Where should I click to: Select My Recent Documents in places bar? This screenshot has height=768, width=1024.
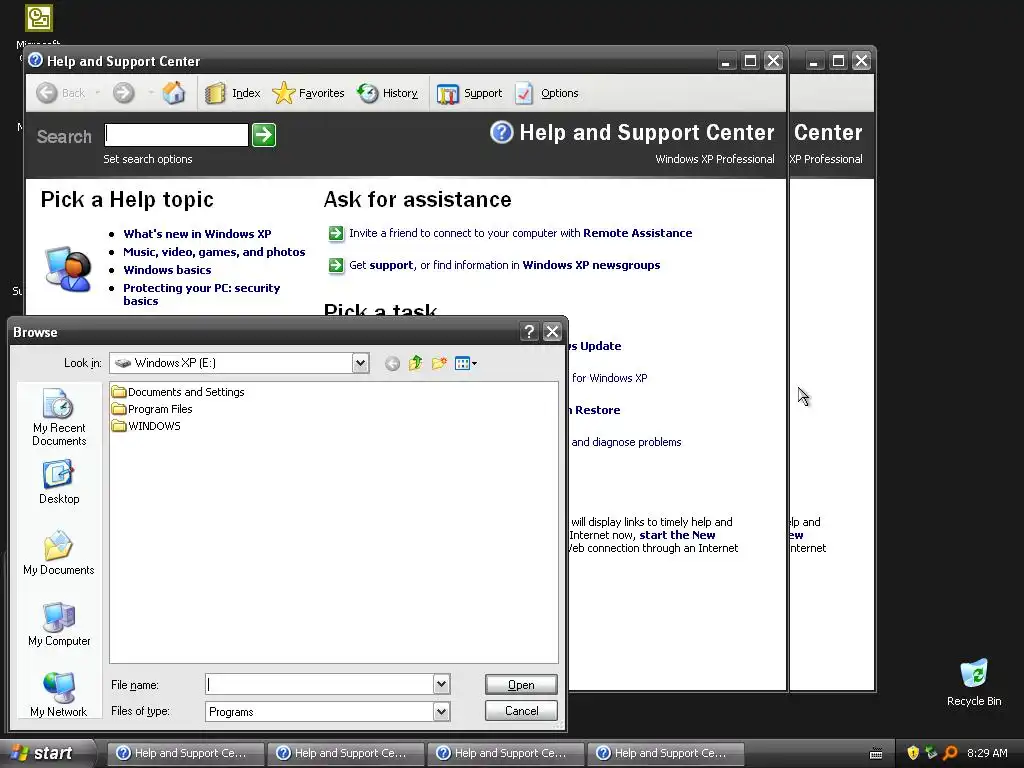point(59,417)
